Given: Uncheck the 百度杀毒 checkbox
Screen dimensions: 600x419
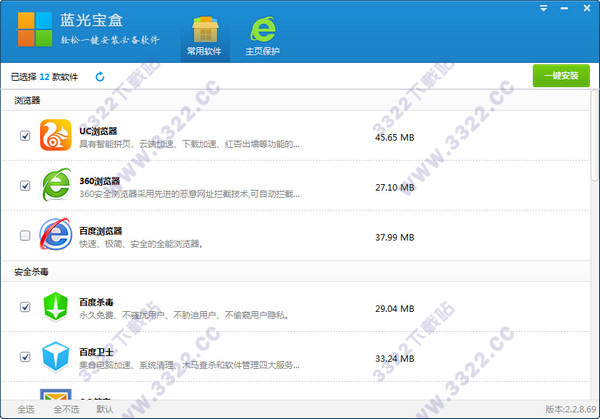Looking at the screenshot, I should (x=25, y=307).
